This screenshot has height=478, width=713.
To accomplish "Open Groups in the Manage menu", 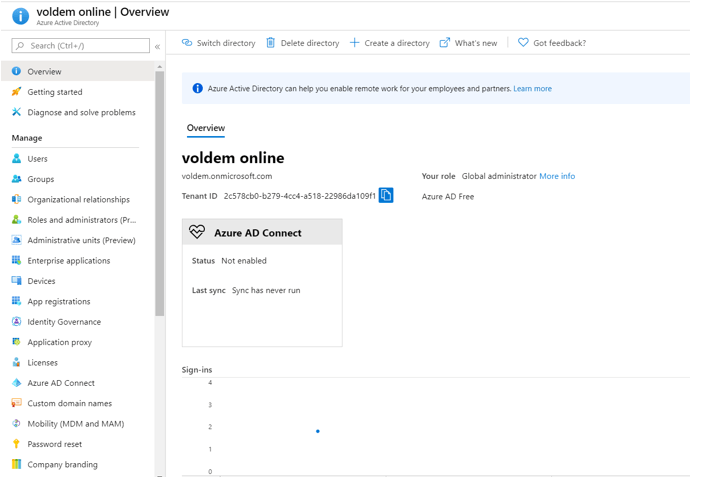I will pyautogui.click(x=41, y=179).
